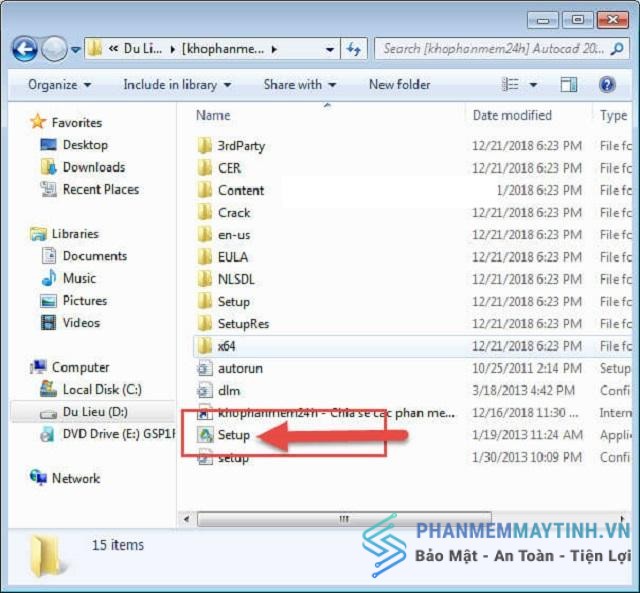Click the 1/19/2013 11:24 AM date cell
Viewport: 640px width, 593px height.
[527, 435]
